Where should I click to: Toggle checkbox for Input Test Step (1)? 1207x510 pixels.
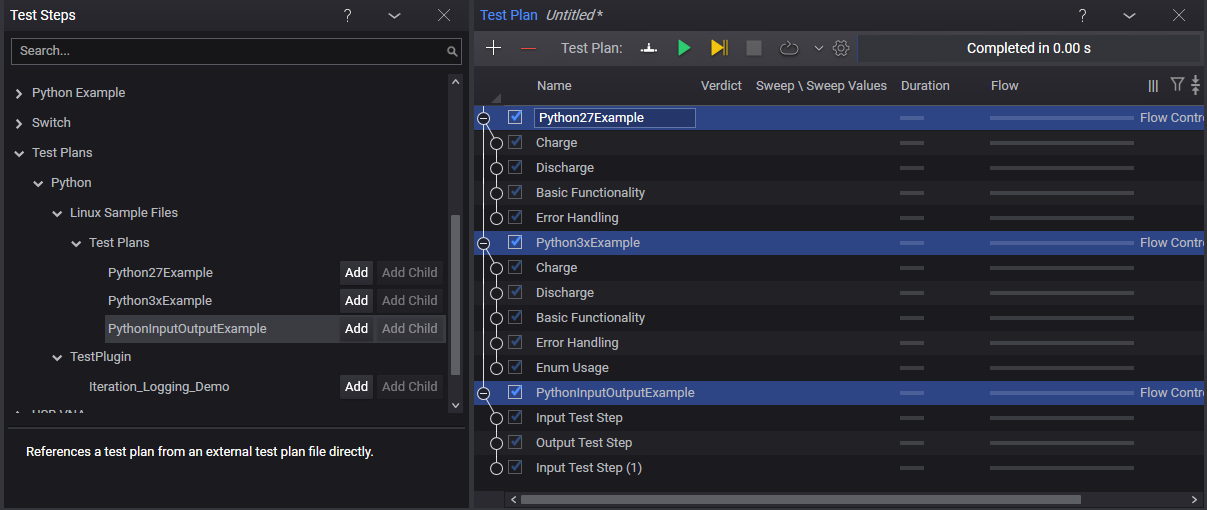pos(515,467)
